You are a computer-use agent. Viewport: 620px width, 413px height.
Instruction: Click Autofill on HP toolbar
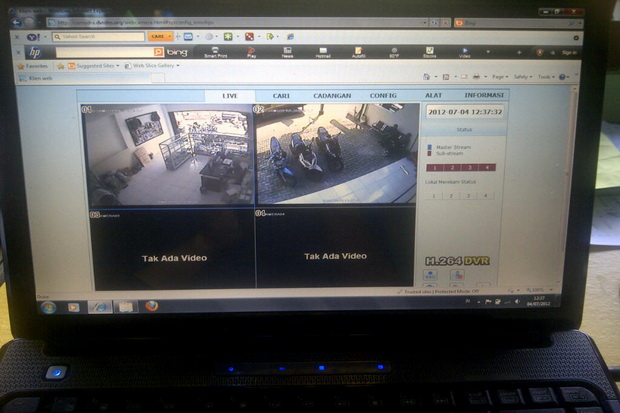click(x=358, y=52)
